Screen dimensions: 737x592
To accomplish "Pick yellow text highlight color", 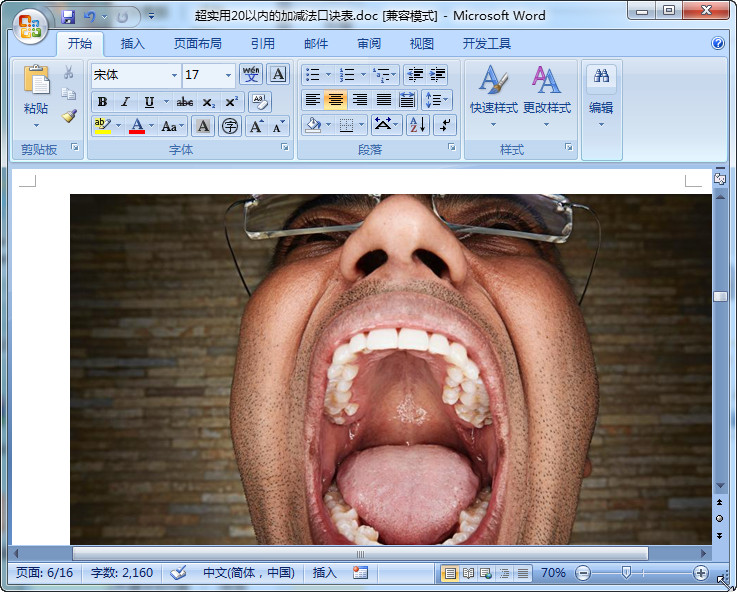I will click(x=102, y=126).
